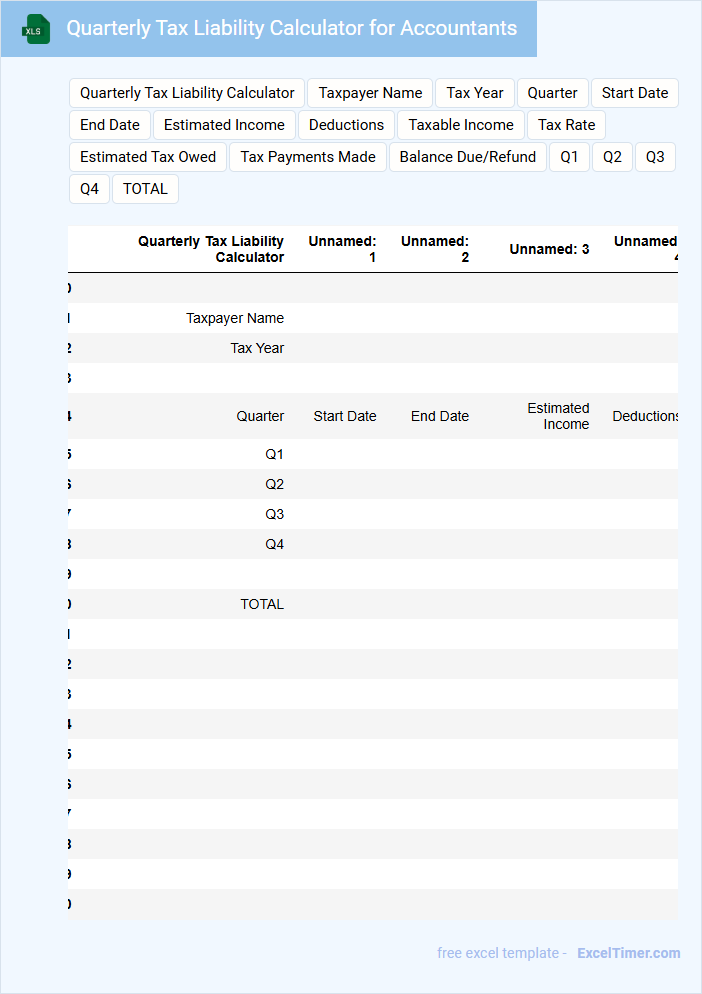Select the 'Q3' row cell in table
This screenshot has height=994, width=702.
coord(274,514)
